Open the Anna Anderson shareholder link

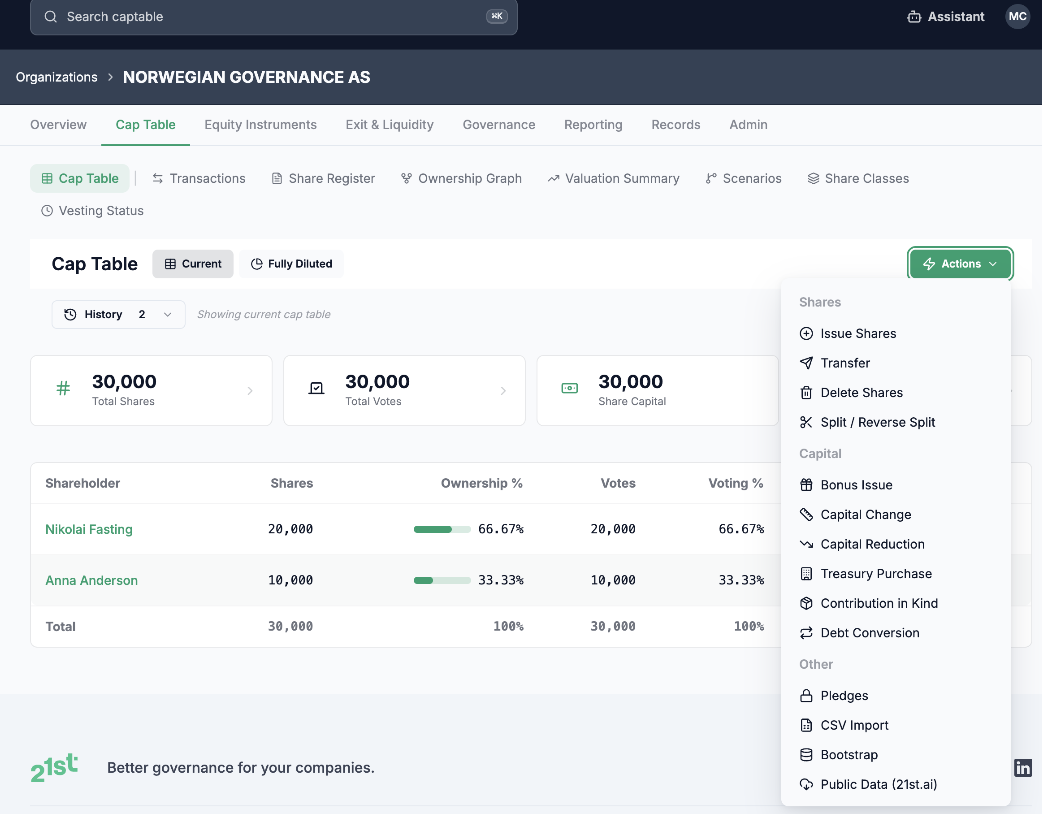point(92,580)
